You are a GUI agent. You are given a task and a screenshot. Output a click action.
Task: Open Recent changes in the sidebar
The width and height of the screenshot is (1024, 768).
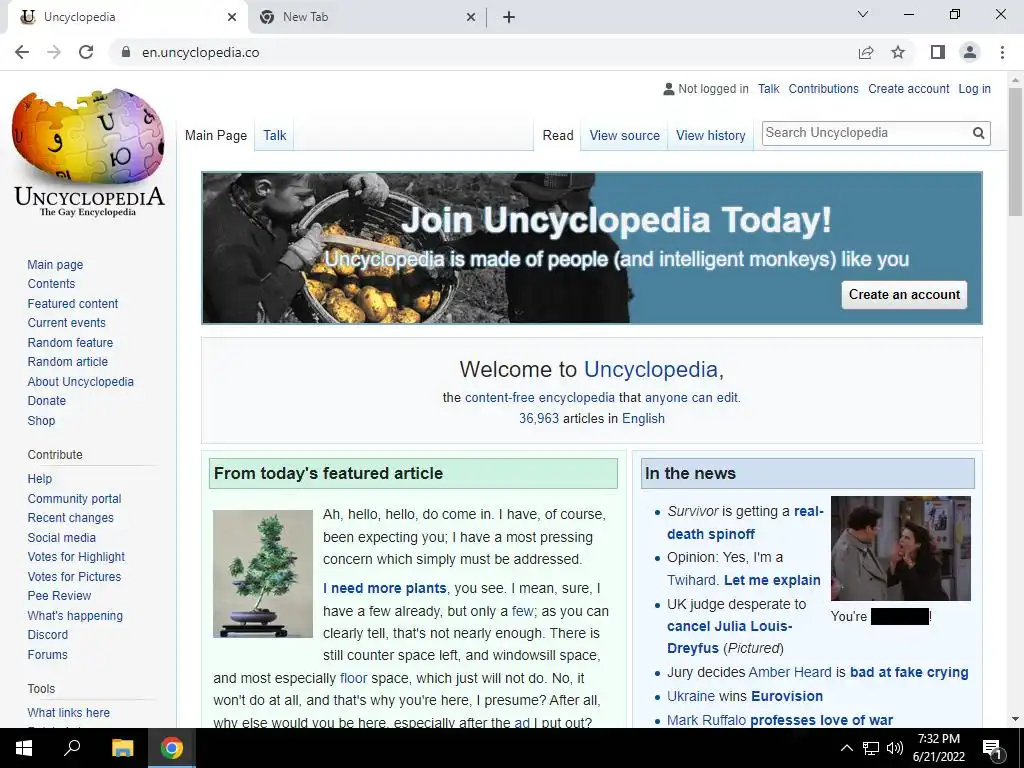tap(71, 518)
